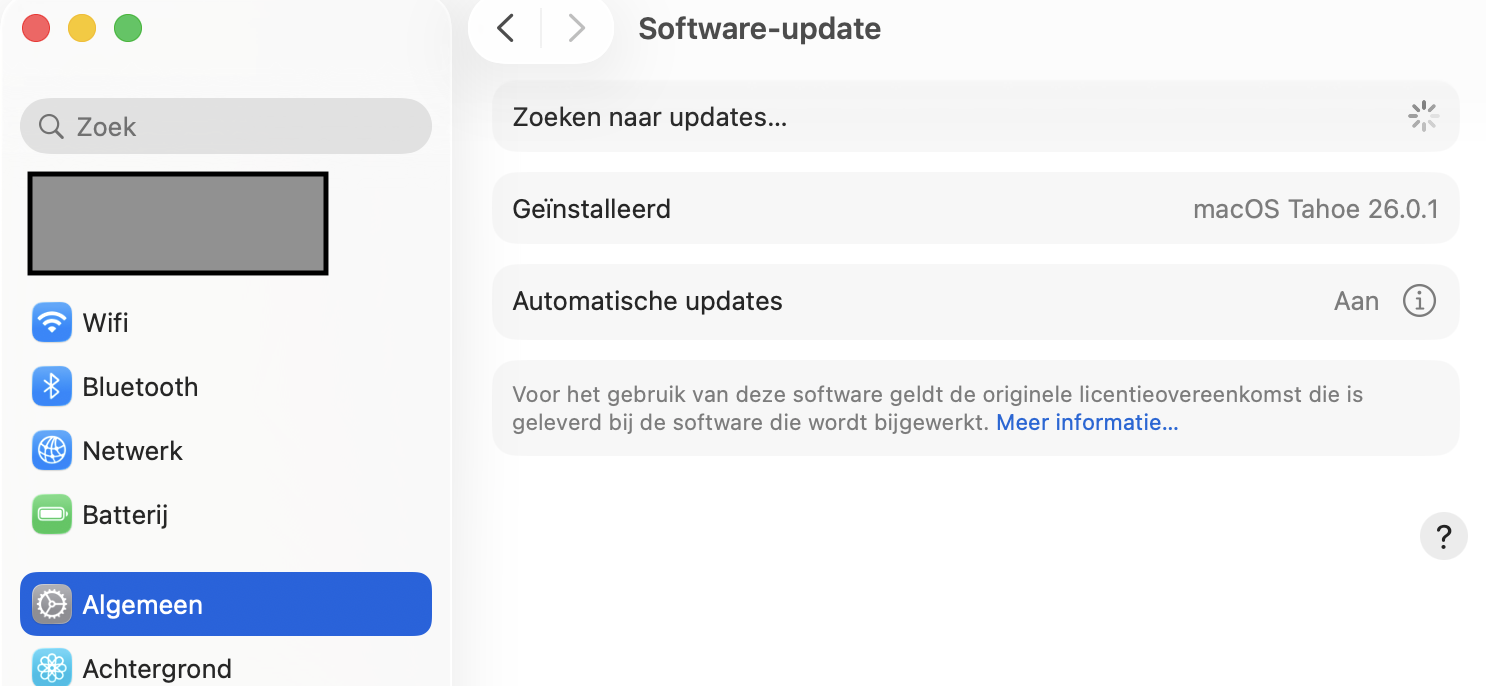Select the Batterij icon
1486x686 pixels.
pos(51,514)
